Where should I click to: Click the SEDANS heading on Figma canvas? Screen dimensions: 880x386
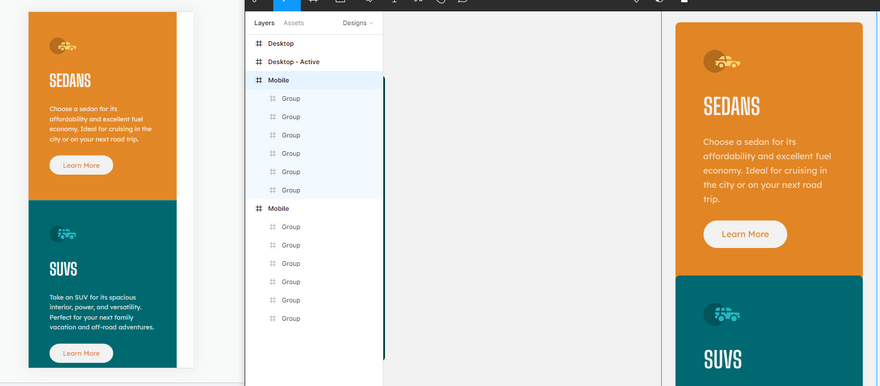tap(732, 106)
